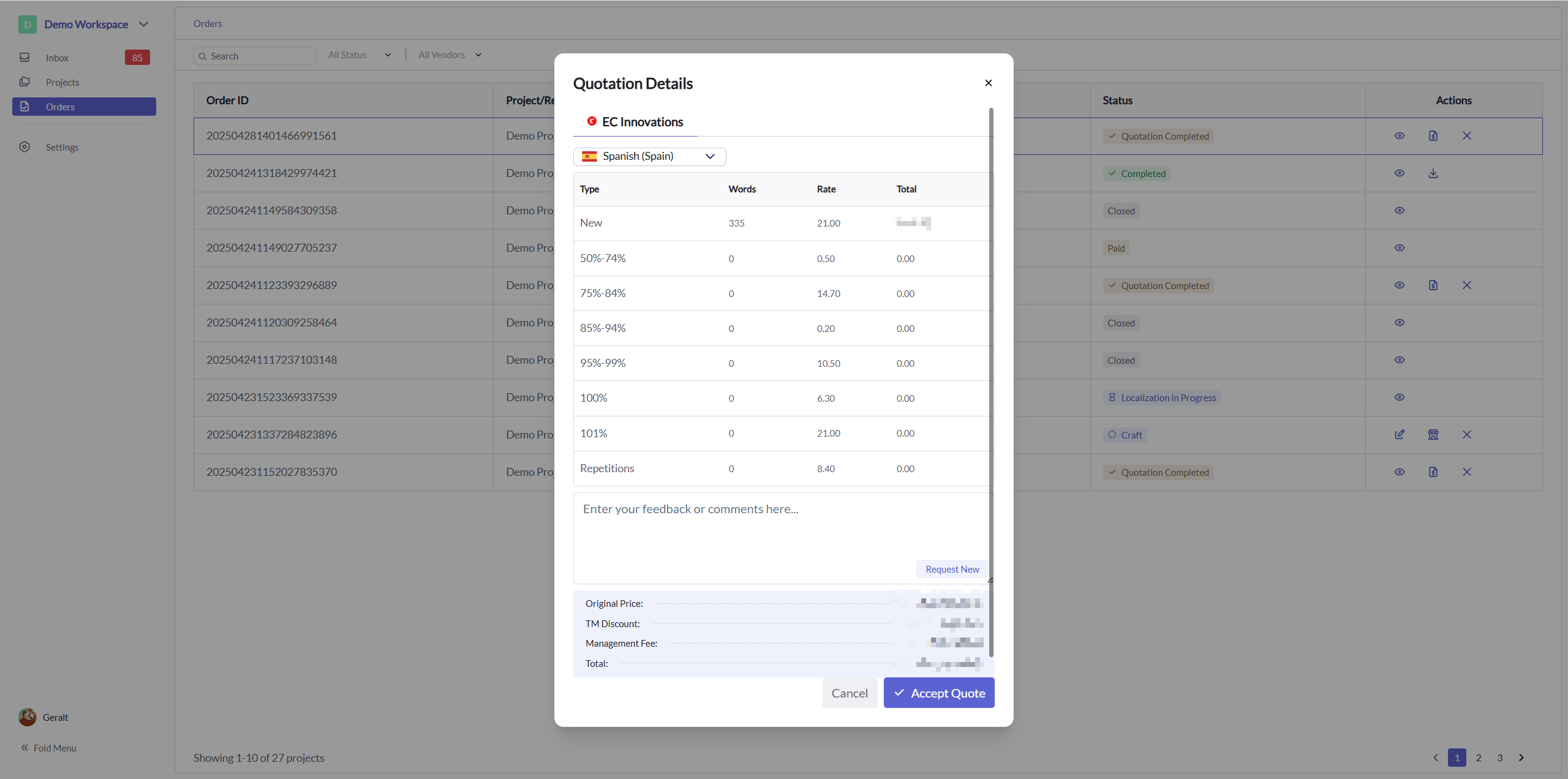The width and height of the screenshot is (1568, 779).
Task: Click Inbox icon in sidebar
Action: (x=24, y=58)
